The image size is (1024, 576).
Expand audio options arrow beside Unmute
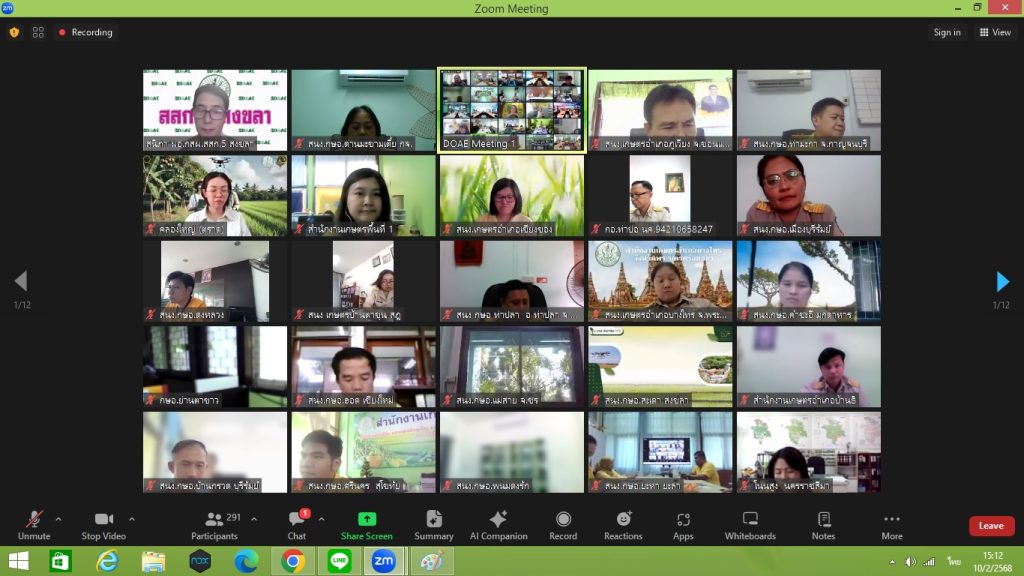[x=58, y=519]
